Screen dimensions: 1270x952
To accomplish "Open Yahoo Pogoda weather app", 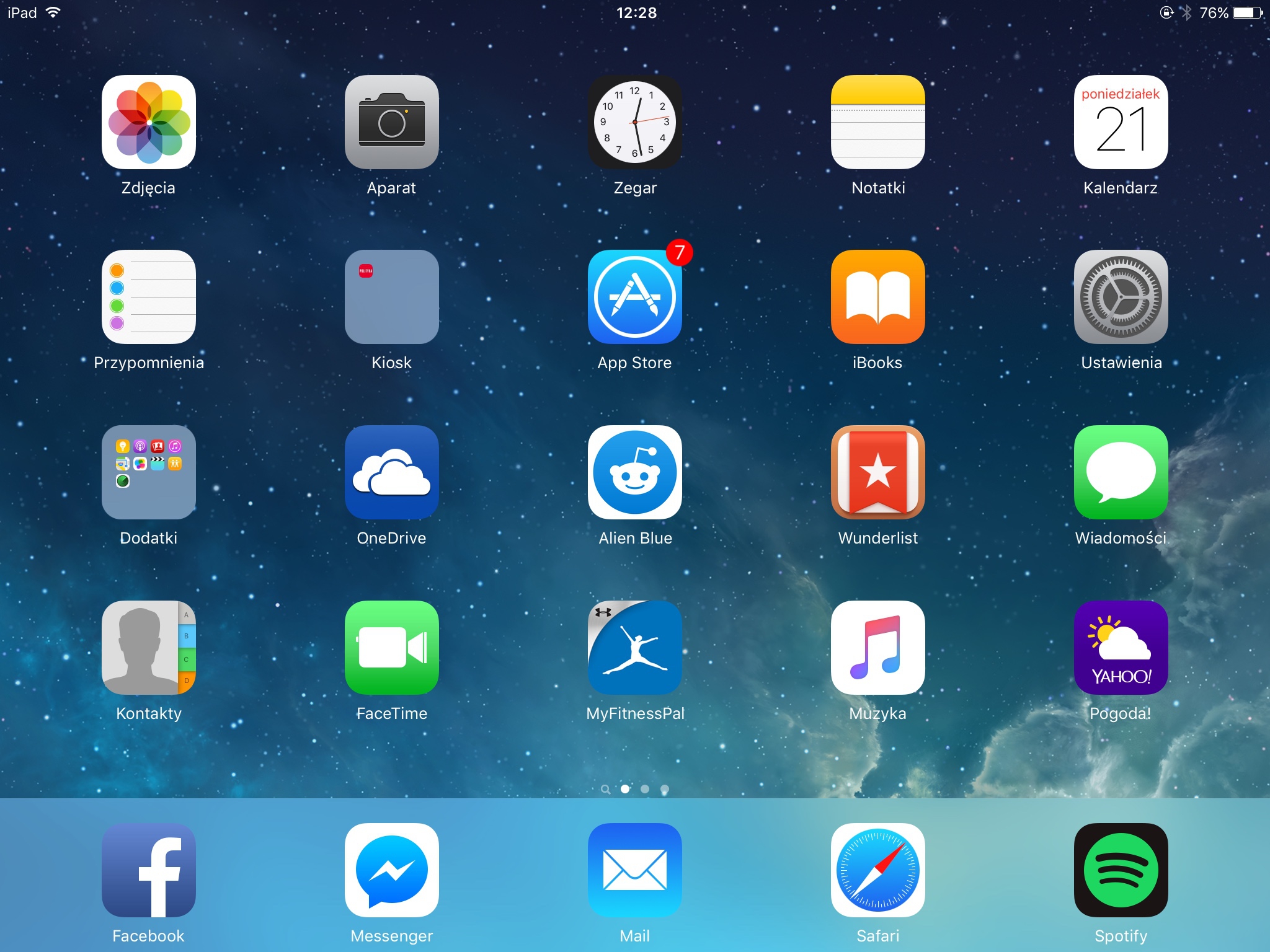I will (1121, 647).
